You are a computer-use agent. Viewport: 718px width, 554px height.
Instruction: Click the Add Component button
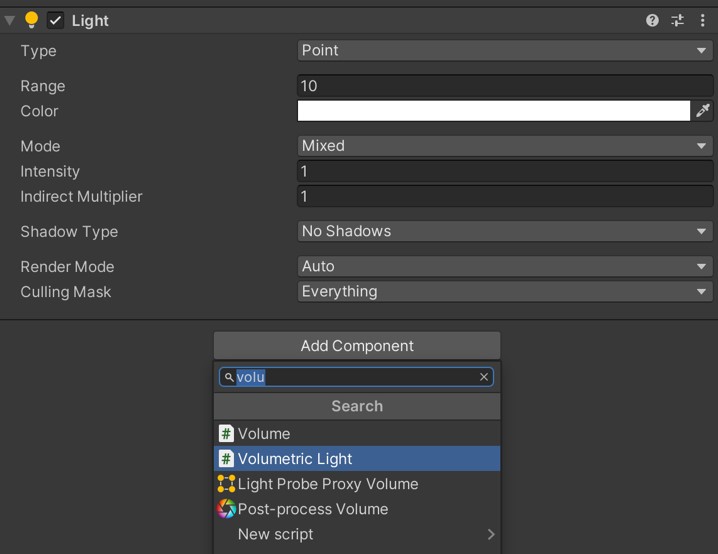click(x=357, y=346)
